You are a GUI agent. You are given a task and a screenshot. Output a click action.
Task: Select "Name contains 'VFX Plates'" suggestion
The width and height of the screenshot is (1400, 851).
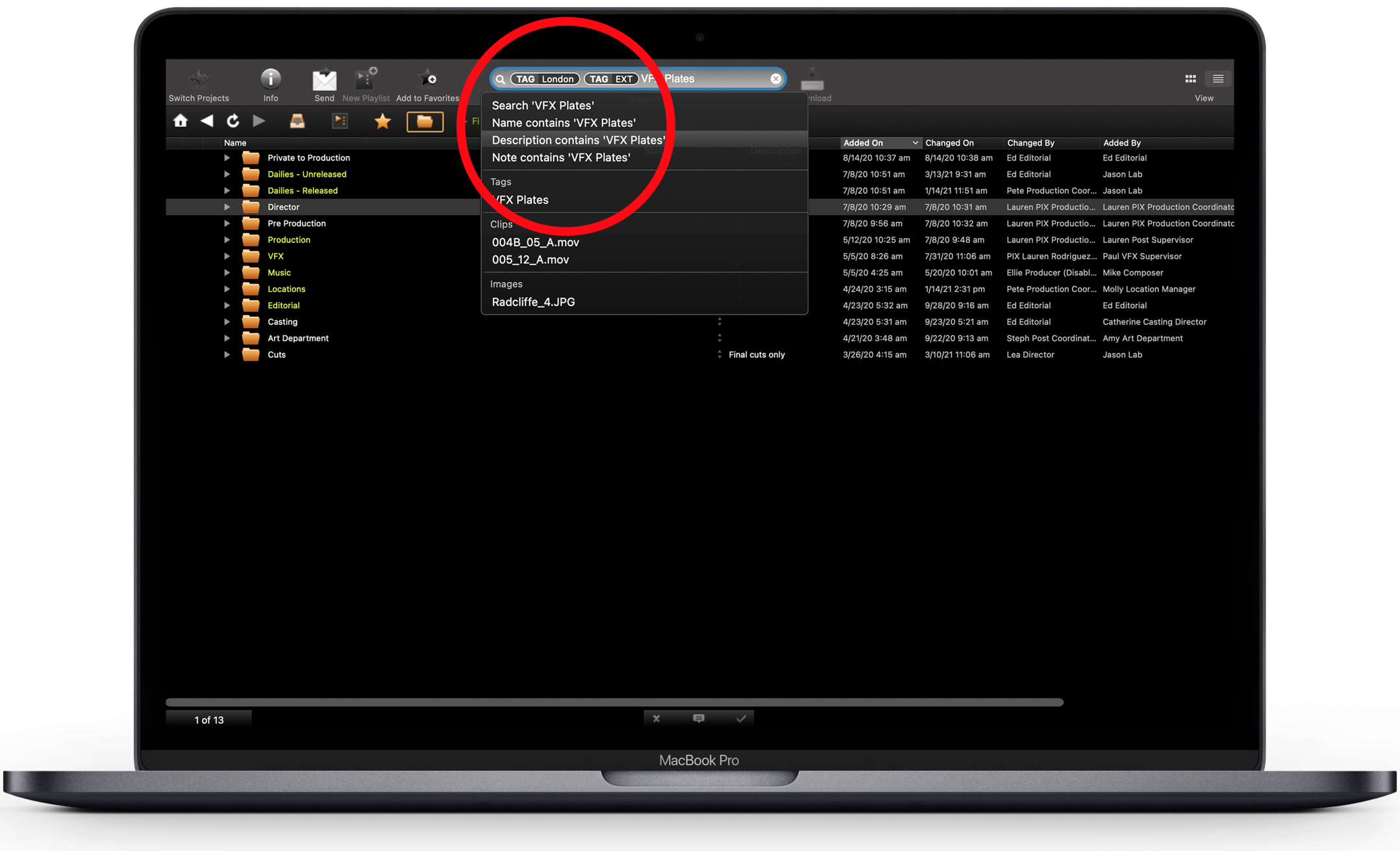tap(563, 123)
